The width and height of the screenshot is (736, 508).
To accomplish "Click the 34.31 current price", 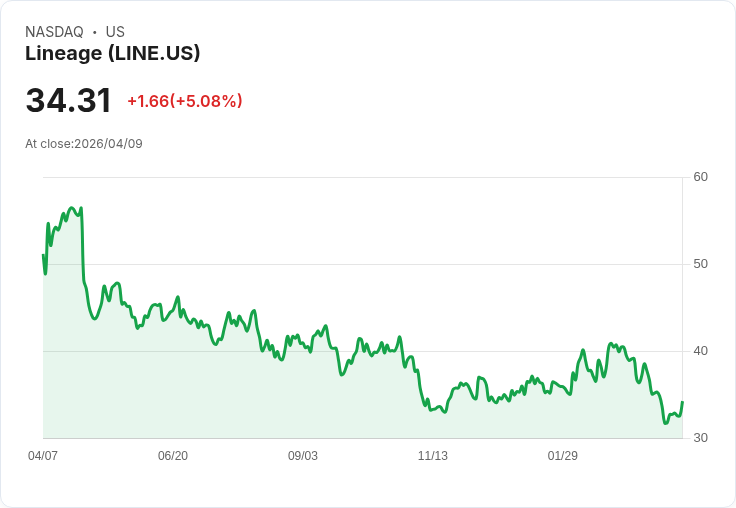I will click(68, 101).
